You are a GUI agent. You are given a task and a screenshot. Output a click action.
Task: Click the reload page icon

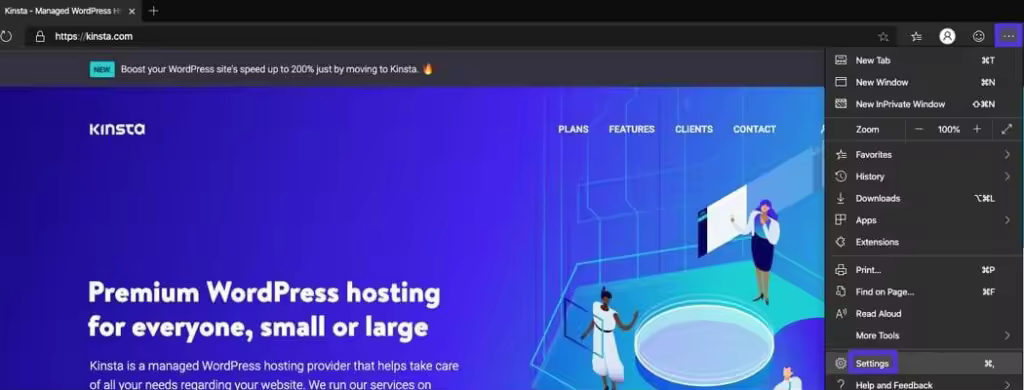(x=5, y=37)
